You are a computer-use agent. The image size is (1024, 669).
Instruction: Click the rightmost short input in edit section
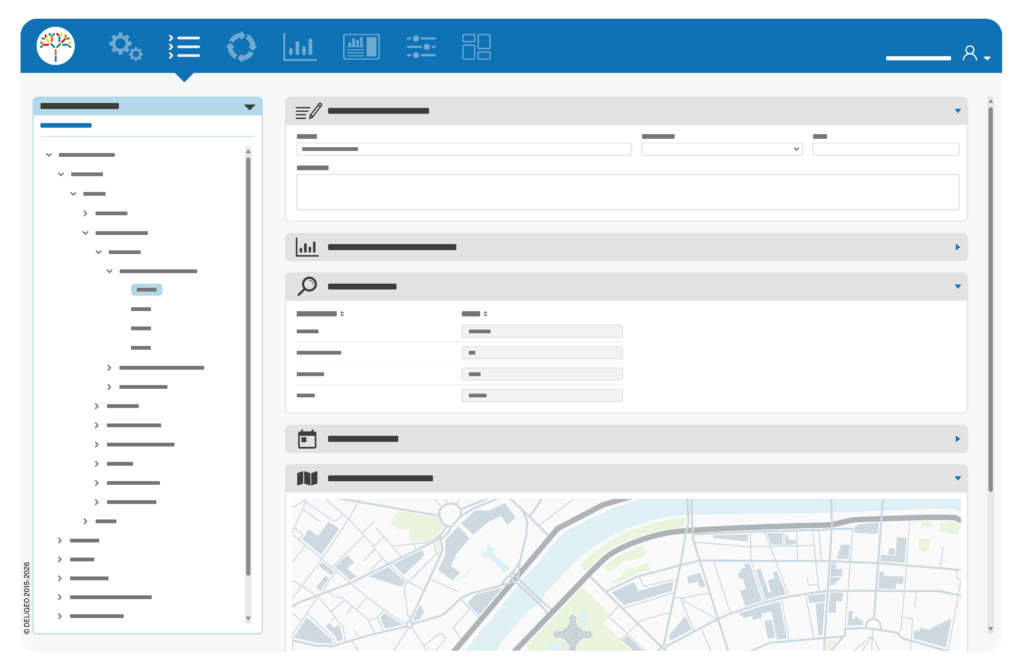[x=886, y=149]
